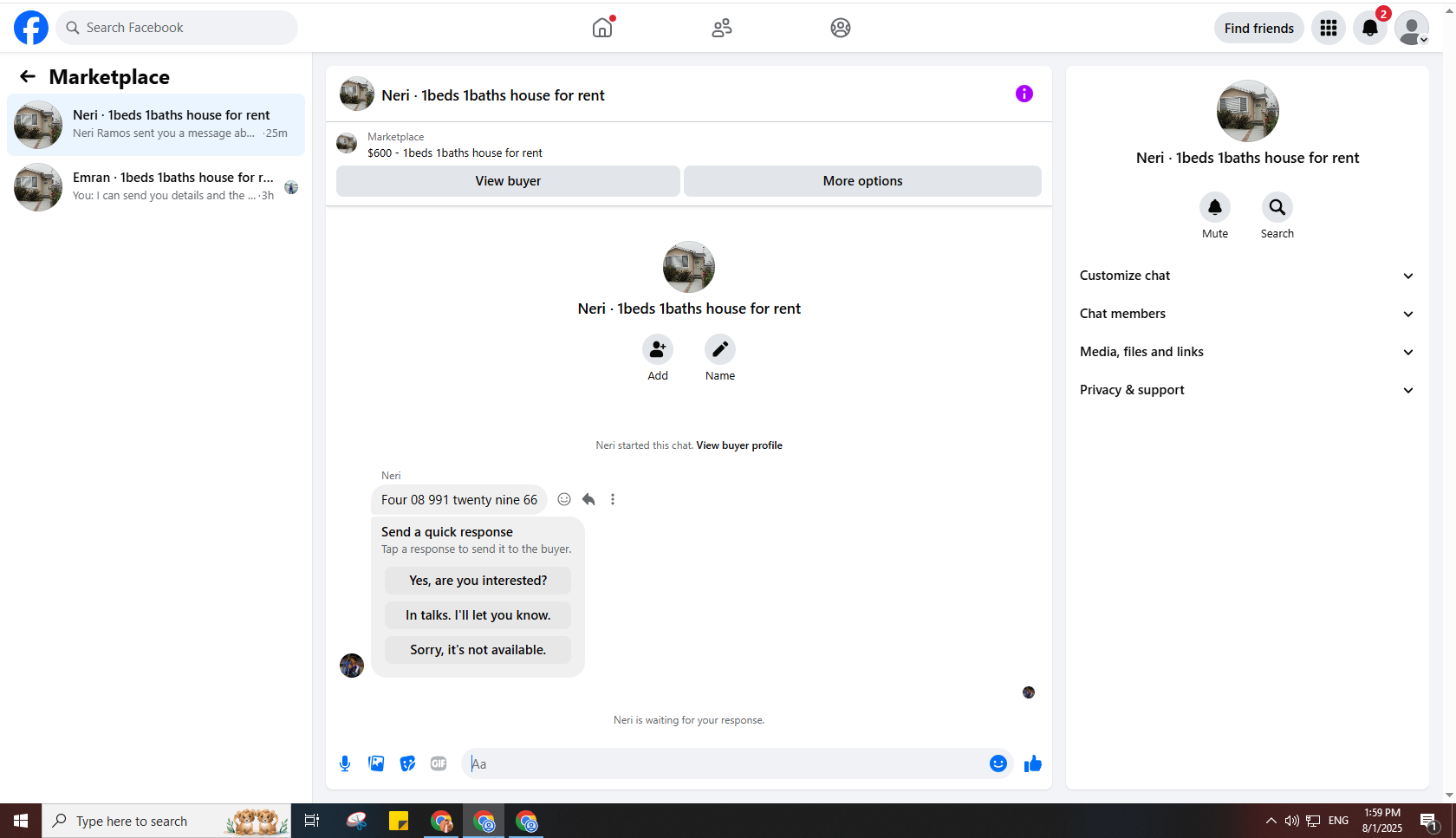Mute conversation with the bell icon
Screen dimensions: 1456x838
[1215, 207]
